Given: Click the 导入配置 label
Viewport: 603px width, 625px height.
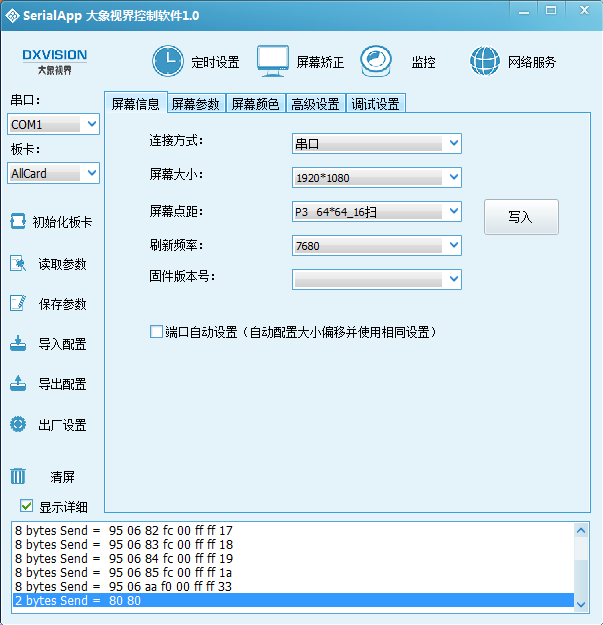Looking at the screenshot, I should pyautogui.click(x=63, y=344).
